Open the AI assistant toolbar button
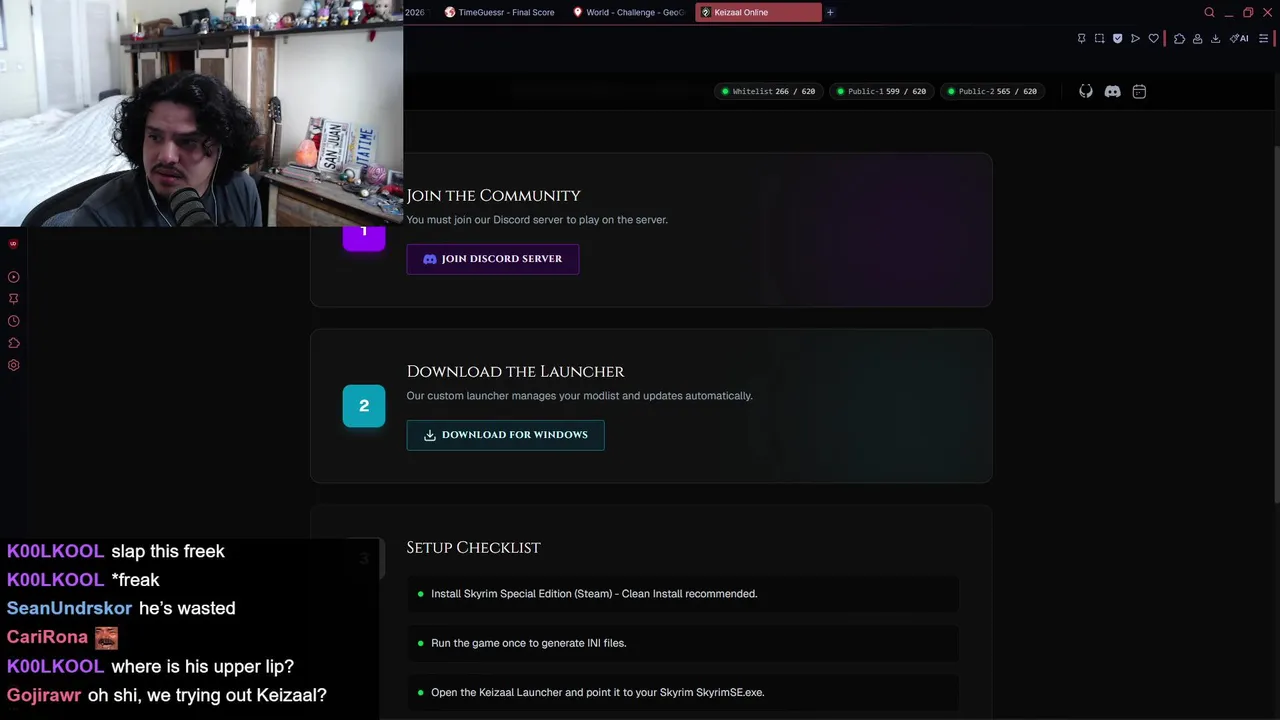The image size is (1280, 720). pyautogui.click(x=1239, y=39)
